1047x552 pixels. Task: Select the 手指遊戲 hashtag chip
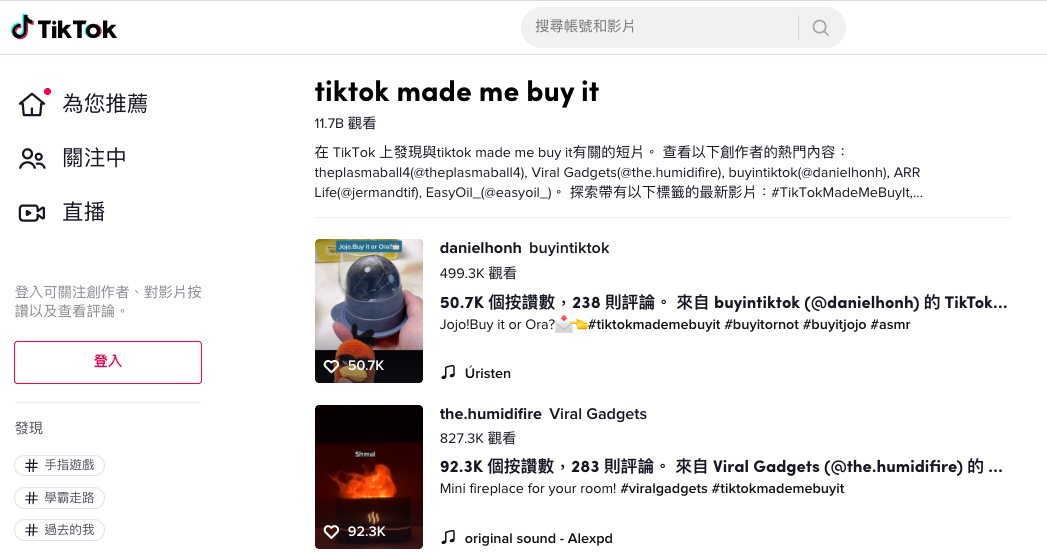coord(60,465)
